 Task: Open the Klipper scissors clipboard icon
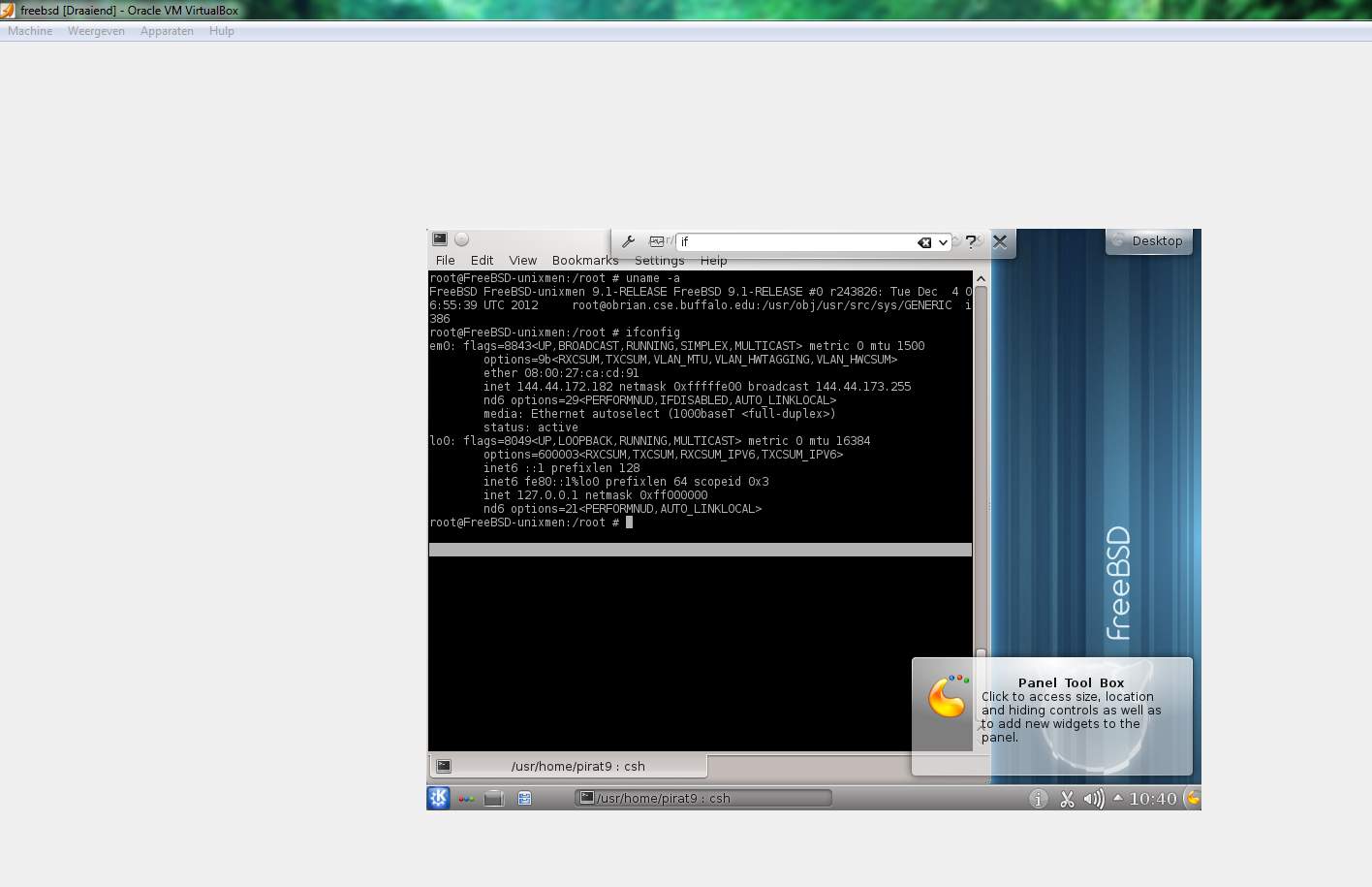pyautogui.click(x=1067, y=799)
